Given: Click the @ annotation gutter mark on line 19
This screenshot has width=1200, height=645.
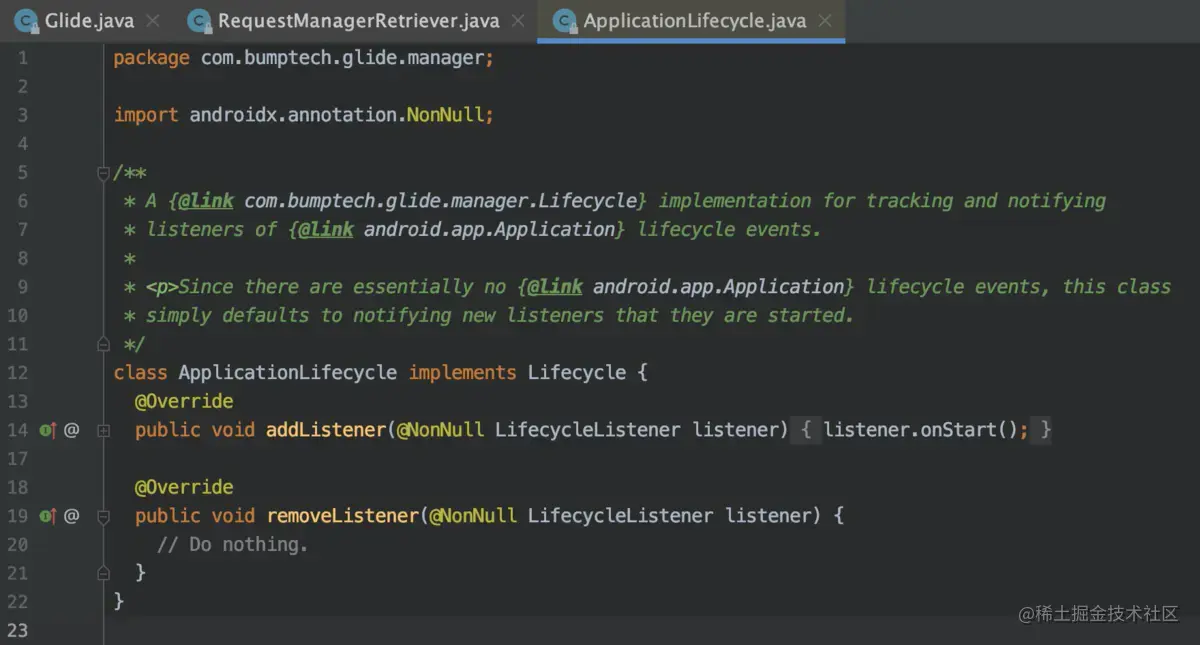Looking at the screenshot, I should (x=71, y=516).
